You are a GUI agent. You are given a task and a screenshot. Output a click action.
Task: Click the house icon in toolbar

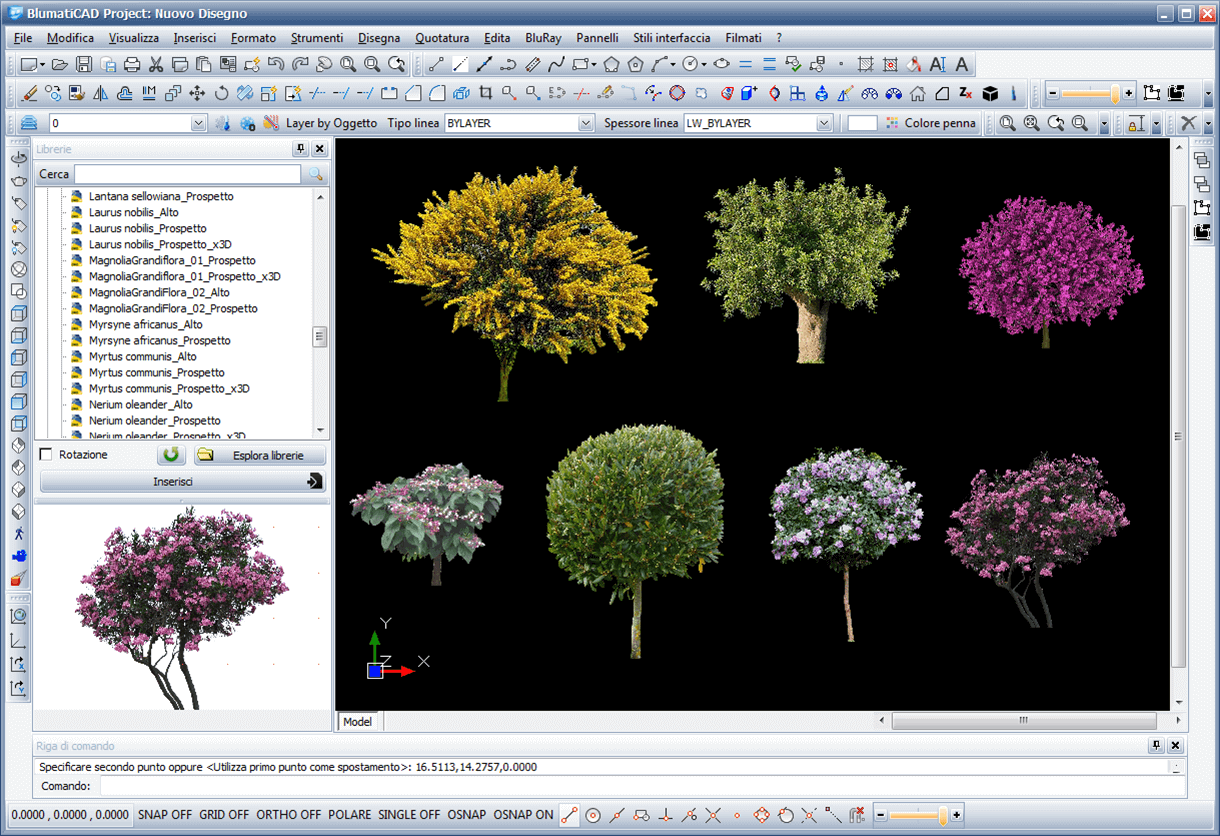(918, 94)
